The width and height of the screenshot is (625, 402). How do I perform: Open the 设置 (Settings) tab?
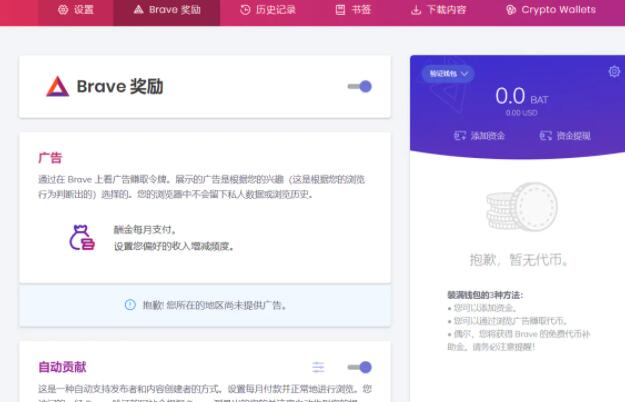(75, 10)
